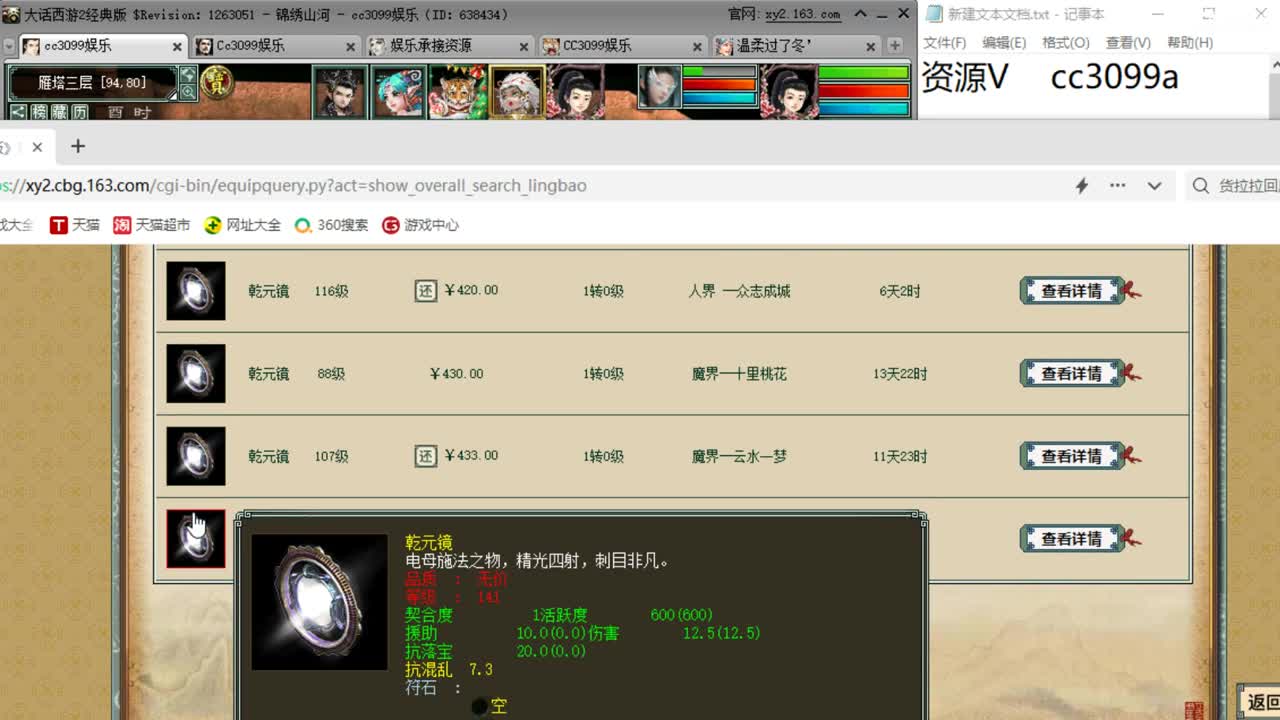The image size is (1280, 720).
Task: Open the 格式(O) menu in Notepad
Action: (x=1066, y=43)
